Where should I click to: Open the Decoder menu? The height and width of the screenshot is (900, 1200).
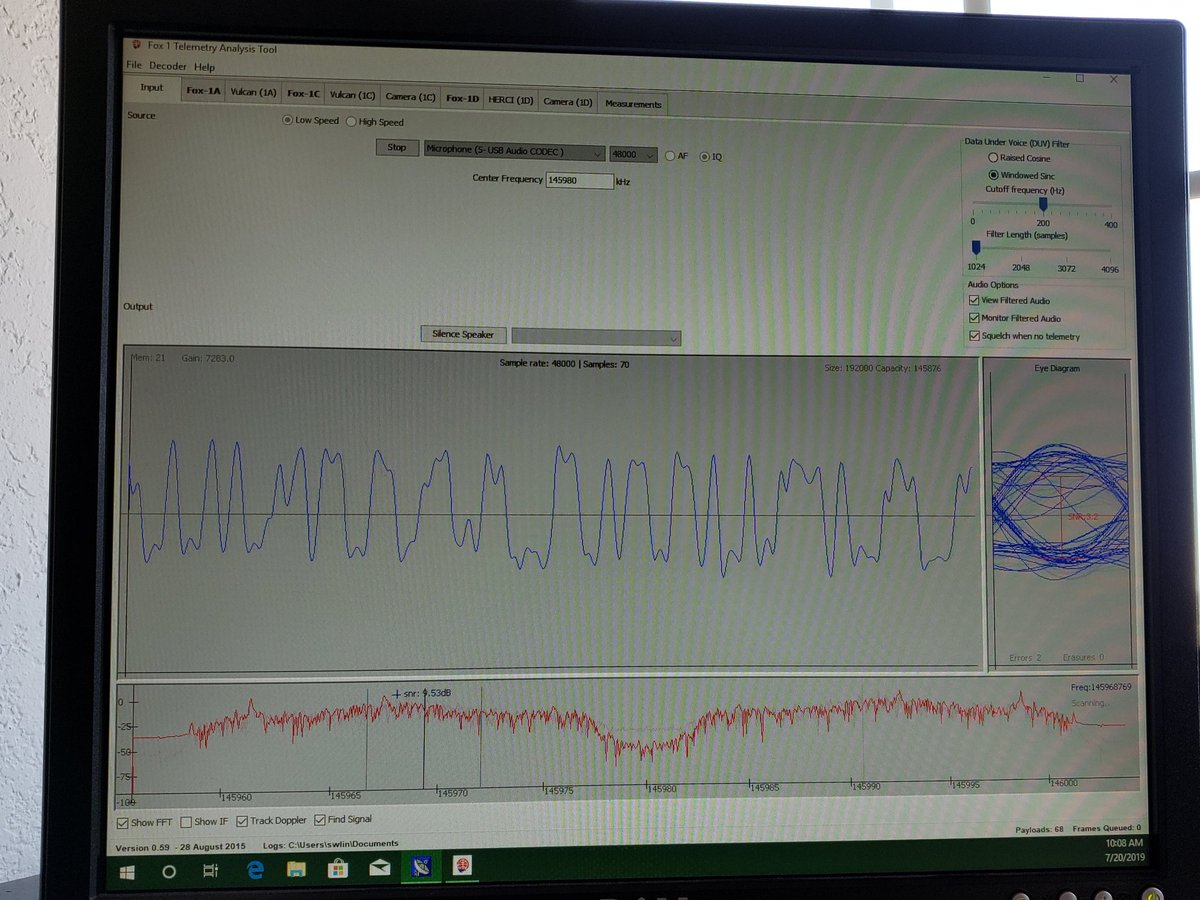(x=168, y=66)
